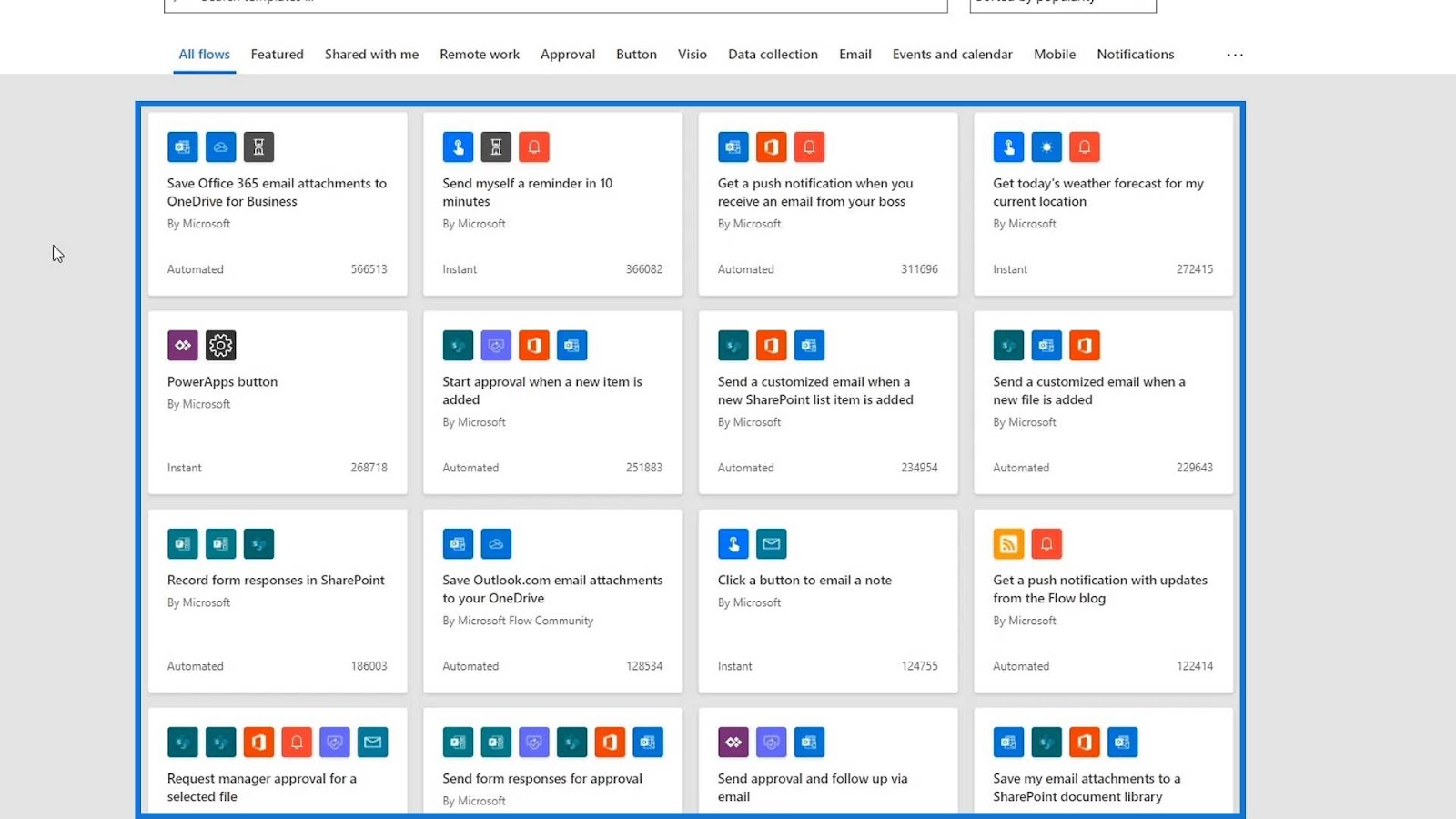Image resolution: width=1456 pixels, height=819 pixels.
Task: Switch to the Button tab
Action: pyautogui.click(x=636, y=55)
